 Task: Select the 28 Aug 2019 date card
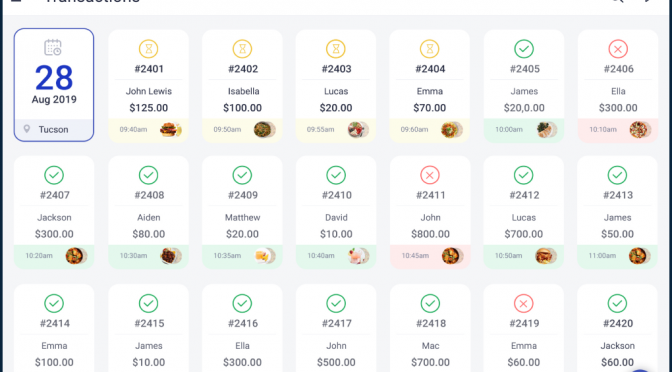coord(54,85)
